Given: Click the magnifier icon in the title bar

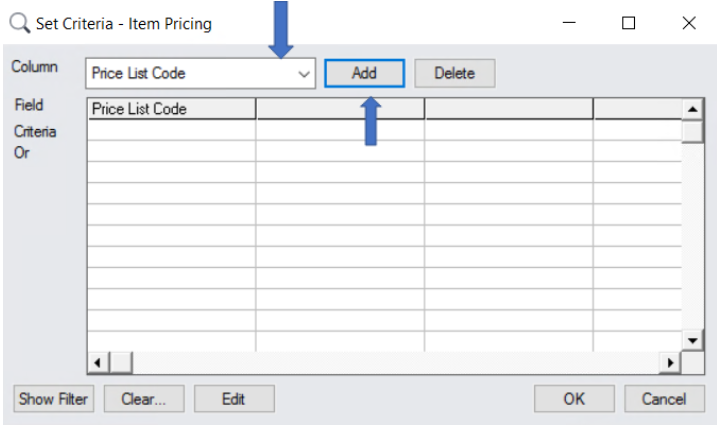Looking at the screenshot, I should coord(19,23).
